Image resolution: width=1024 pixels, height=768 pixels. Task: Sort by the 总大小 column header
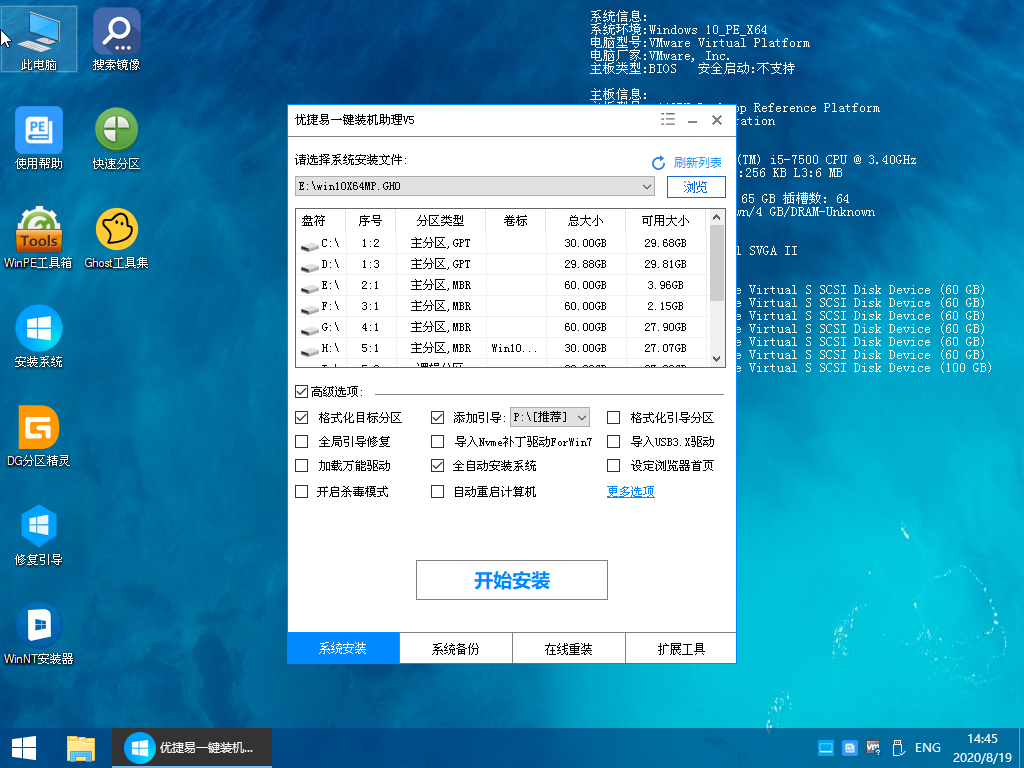click(585, 221)
